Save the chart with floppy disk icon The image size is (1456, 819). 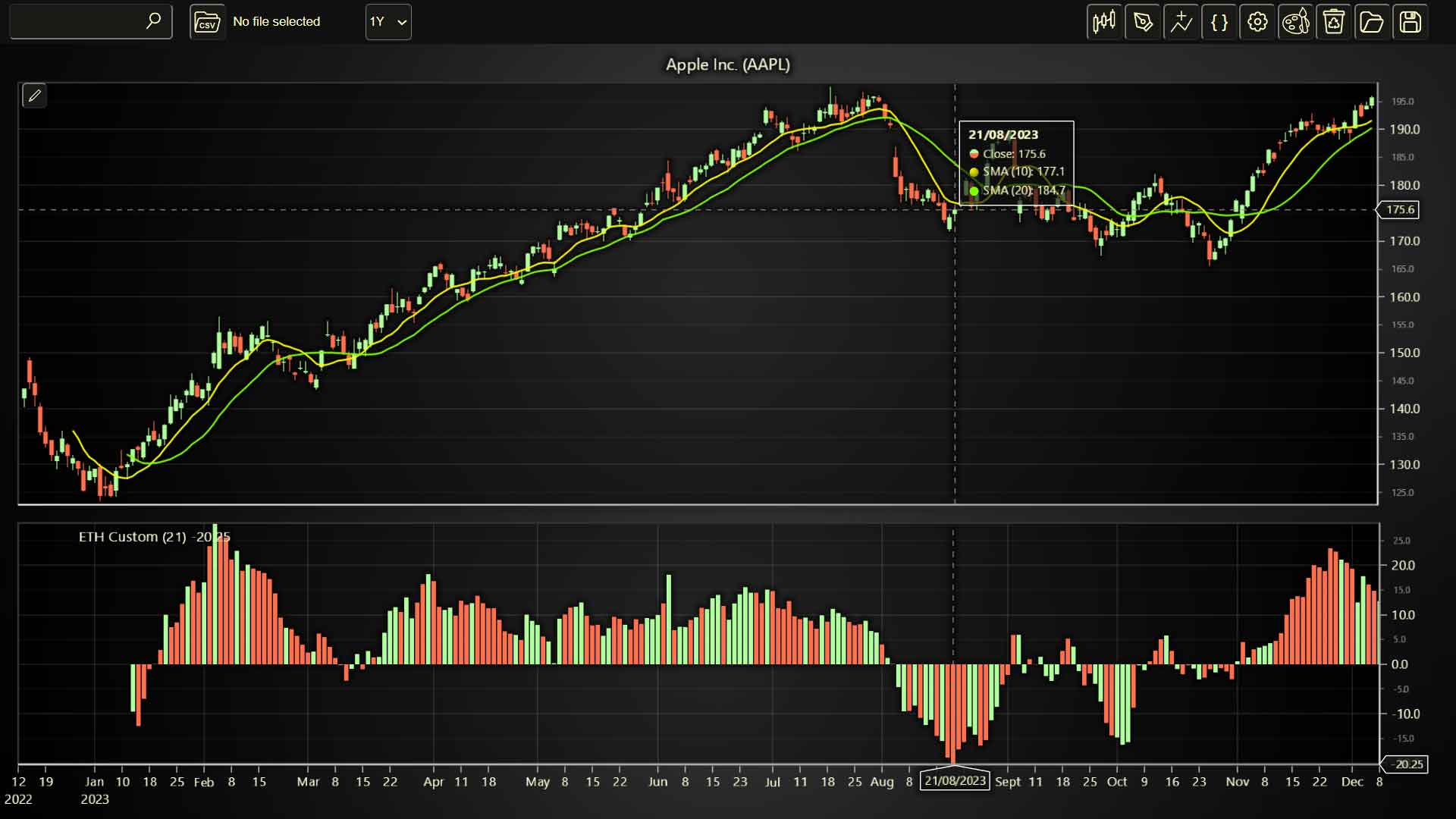click(x=1410, y=22)
